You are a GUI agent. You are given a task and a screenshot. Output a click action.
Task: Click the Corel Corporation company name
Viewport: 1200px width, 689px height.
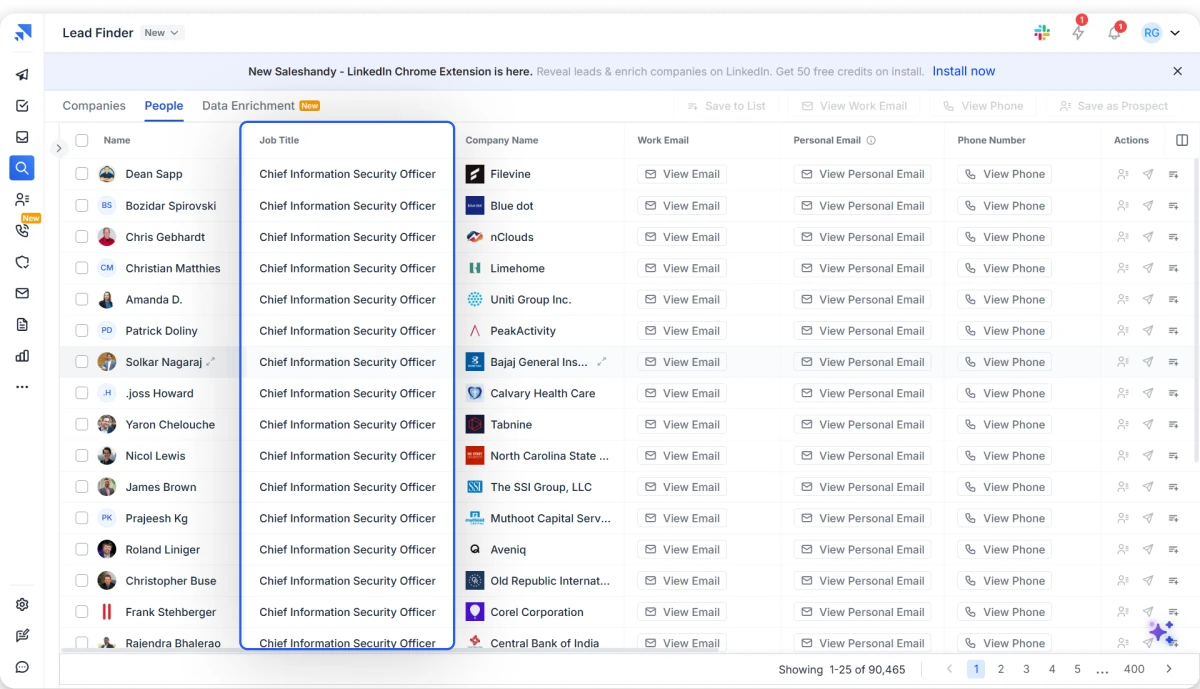(x=537, y=612)
